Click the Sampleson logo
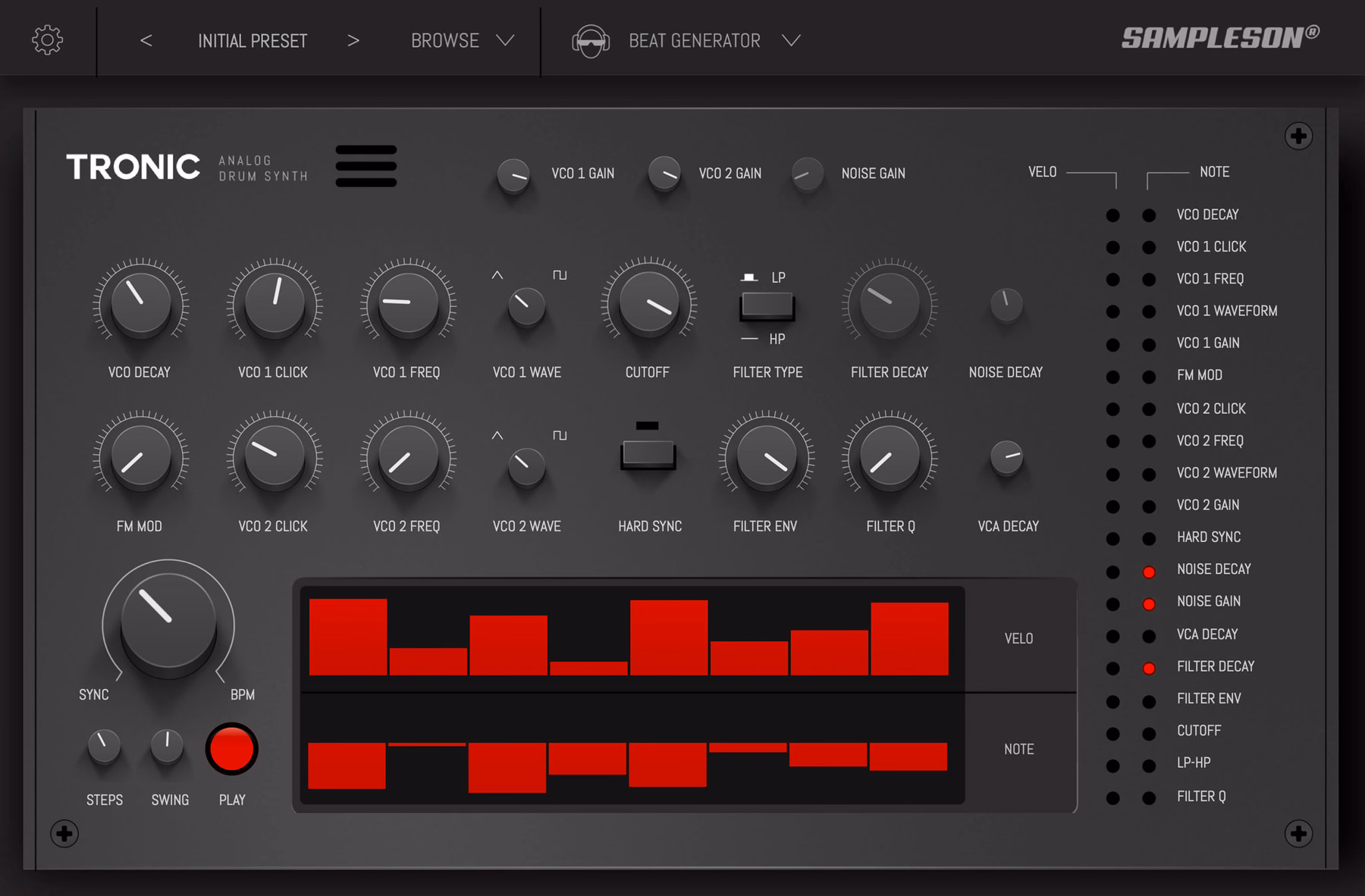Image resolution: width=1365 pixels, height=896 pixels. [1220, 37]
